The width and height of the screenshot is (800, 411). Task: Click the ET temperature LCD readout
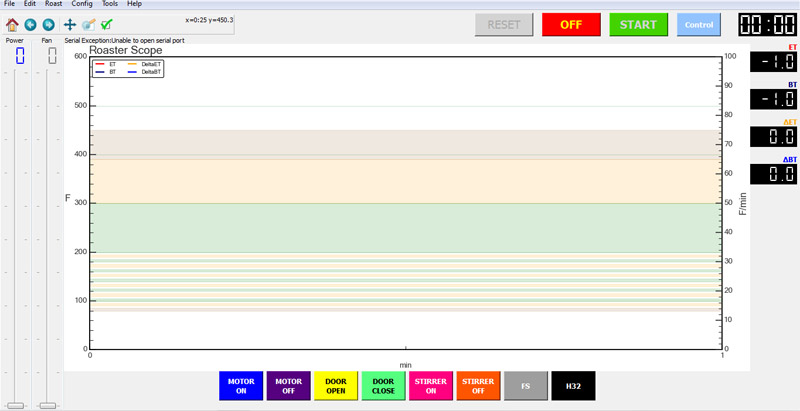pos(773,62)
